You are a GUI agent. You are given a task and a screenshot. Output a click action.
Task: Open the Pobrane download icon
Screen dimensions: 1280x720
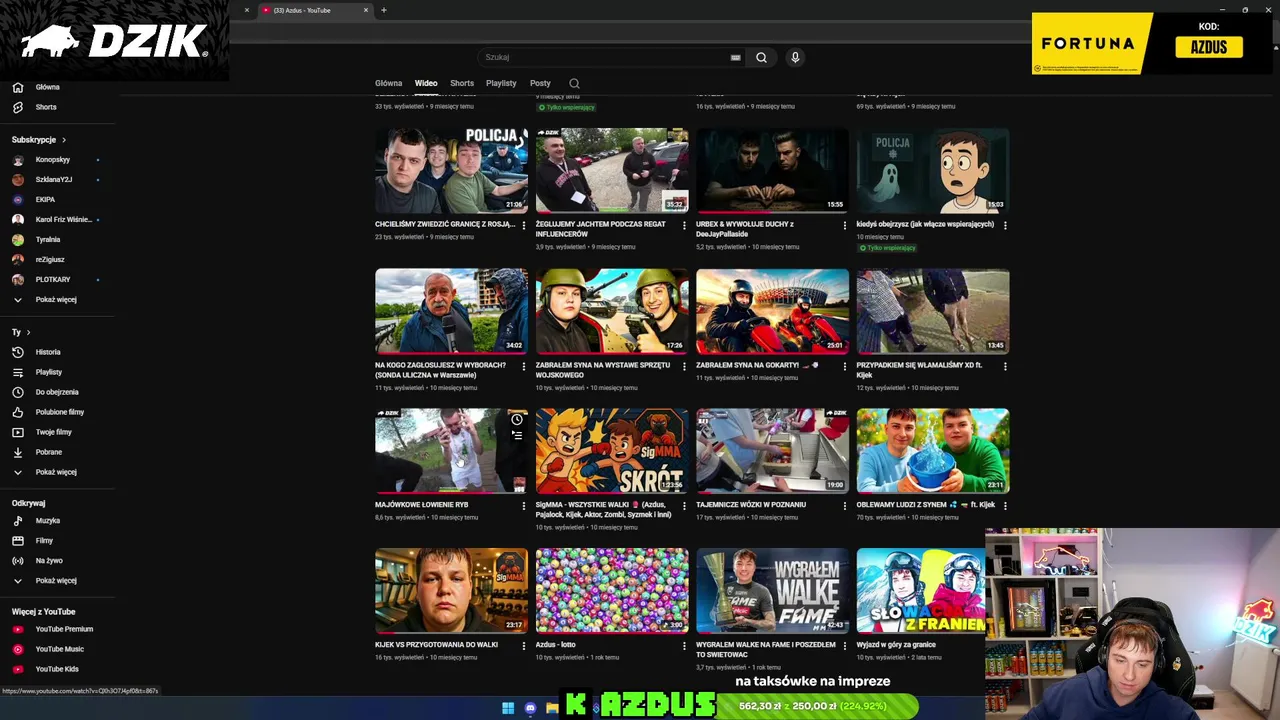click(x=17, y=452)
